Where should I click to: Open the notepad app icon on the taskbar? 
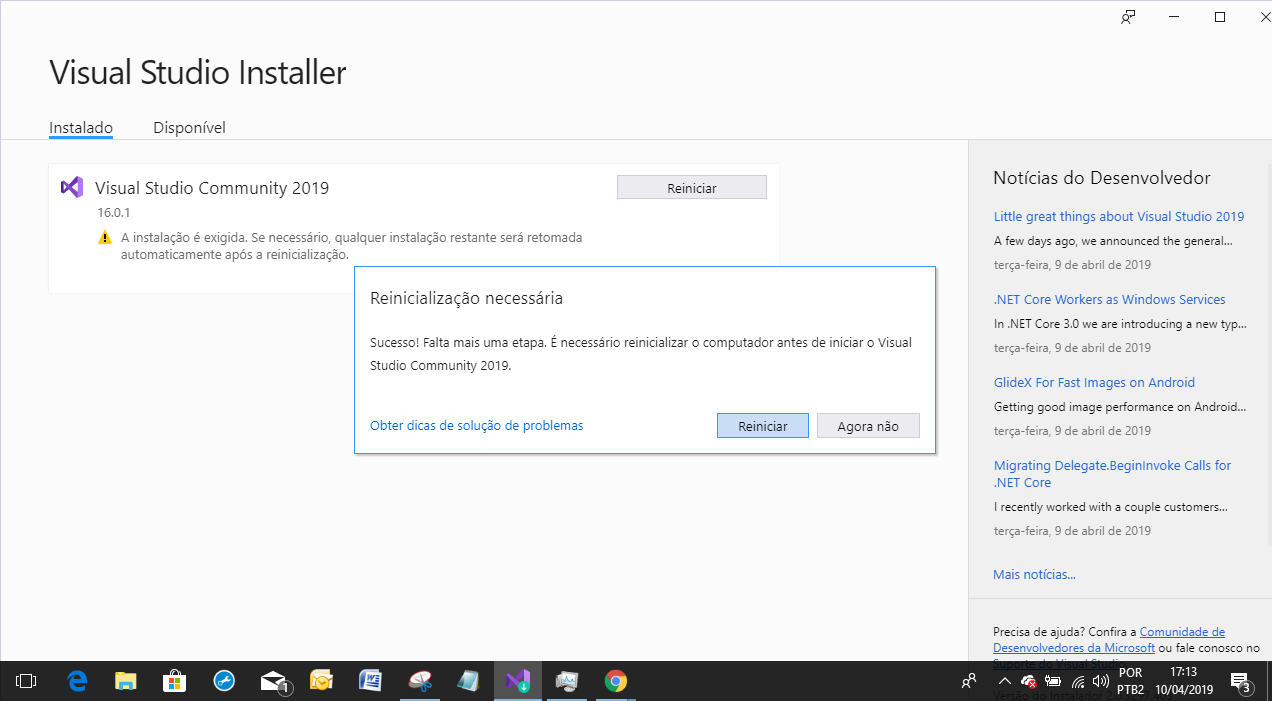coord(468,681)
